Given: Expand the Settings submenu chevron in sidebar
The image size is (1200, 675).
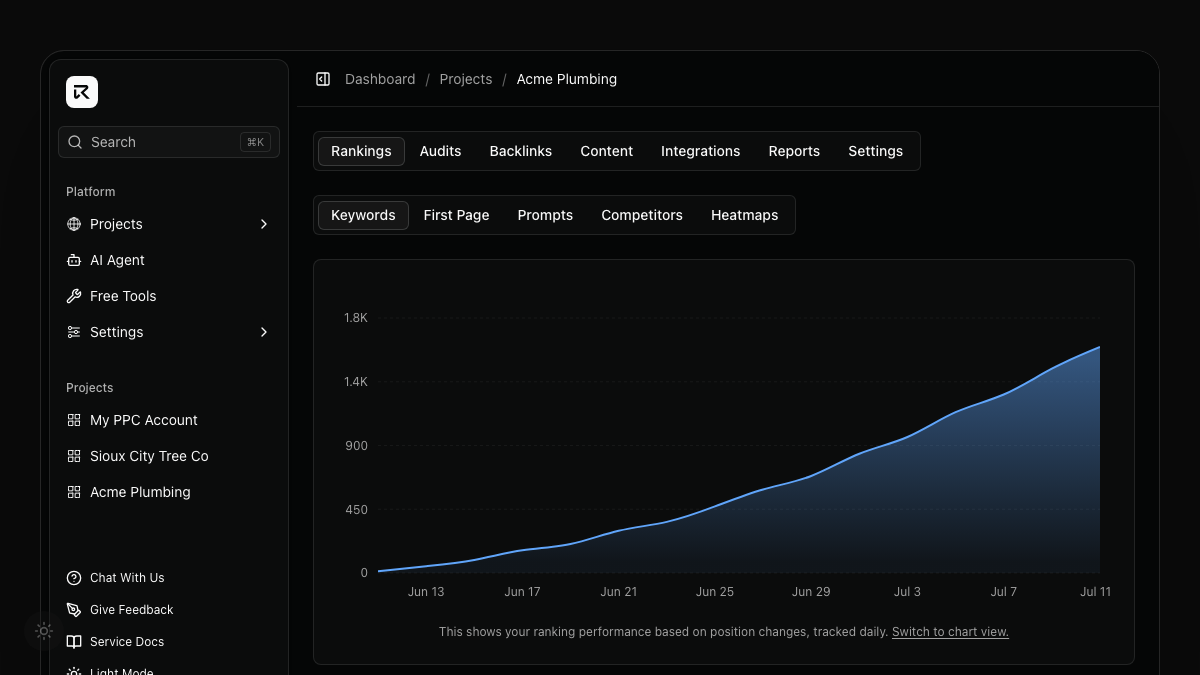Looking at the screenshot, I should (264, 332).
